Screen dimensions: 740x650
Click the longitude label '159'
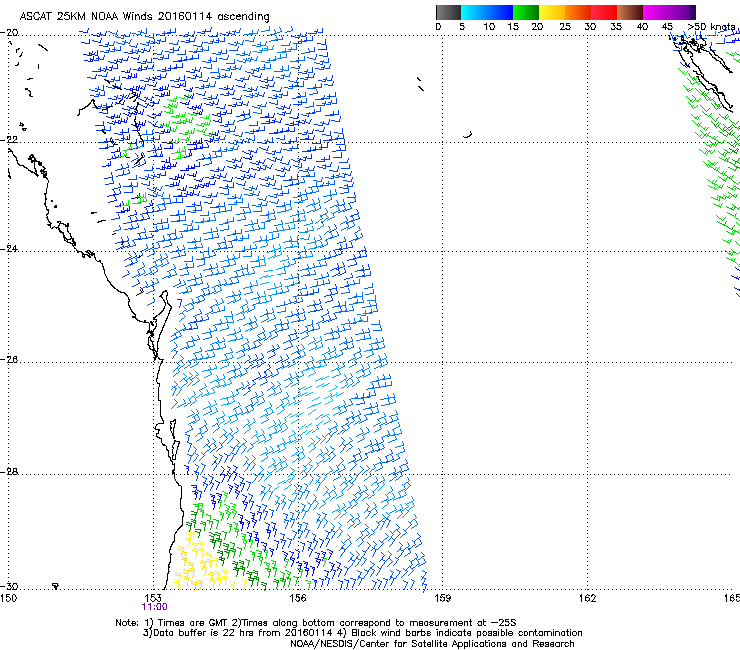coord(442,599)
